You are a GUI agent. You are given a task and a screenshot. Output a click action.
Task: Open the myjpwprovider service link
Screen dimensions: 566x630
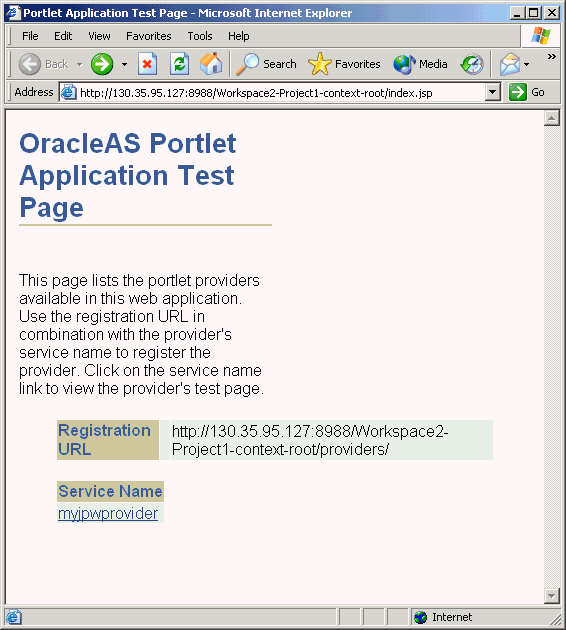click(108, 513)
